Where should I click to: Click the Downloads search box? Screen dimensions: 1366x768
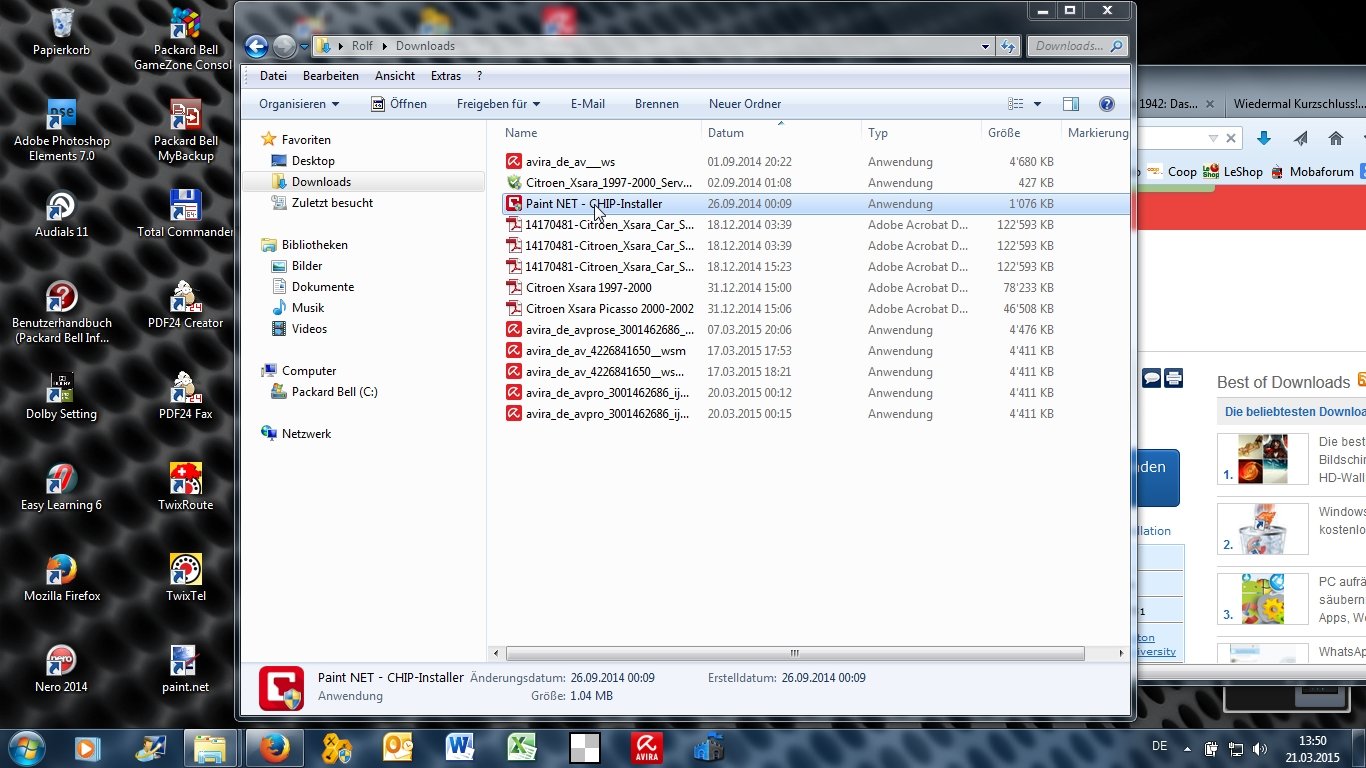click(1077, 46)
